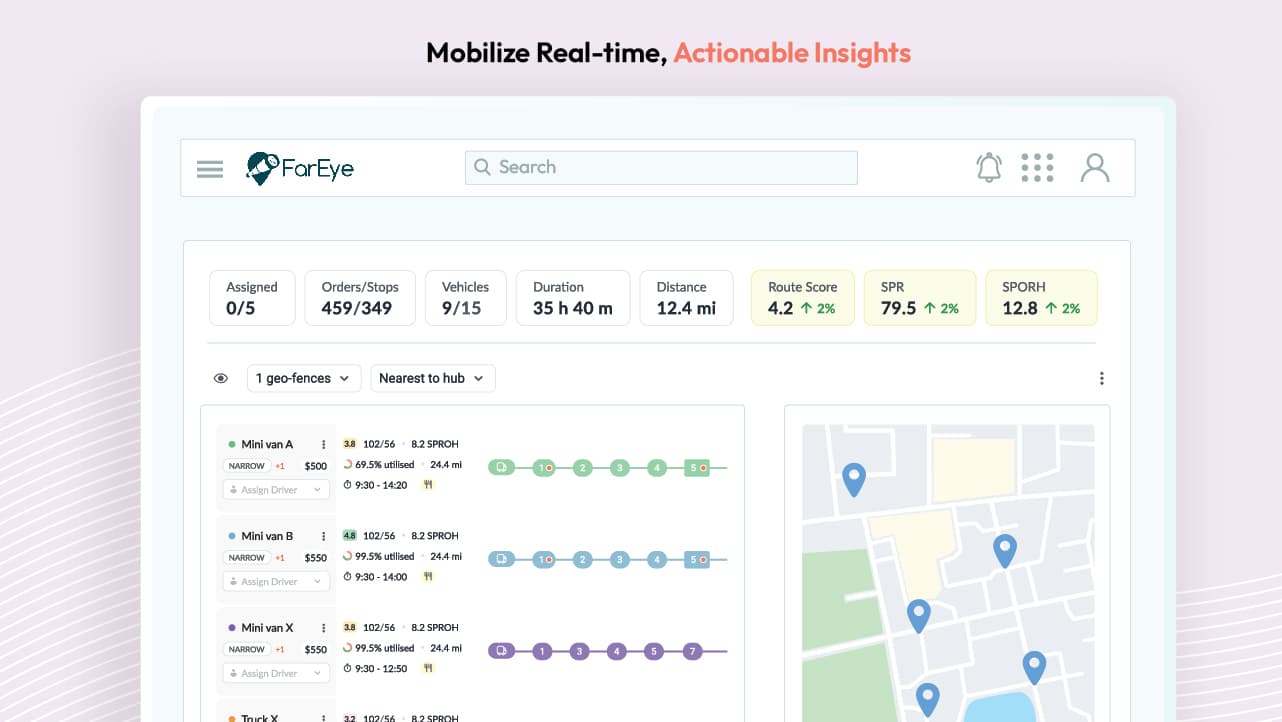
Task: Expand the 1 geo-fences dropdown
Action: pos(304,378)
